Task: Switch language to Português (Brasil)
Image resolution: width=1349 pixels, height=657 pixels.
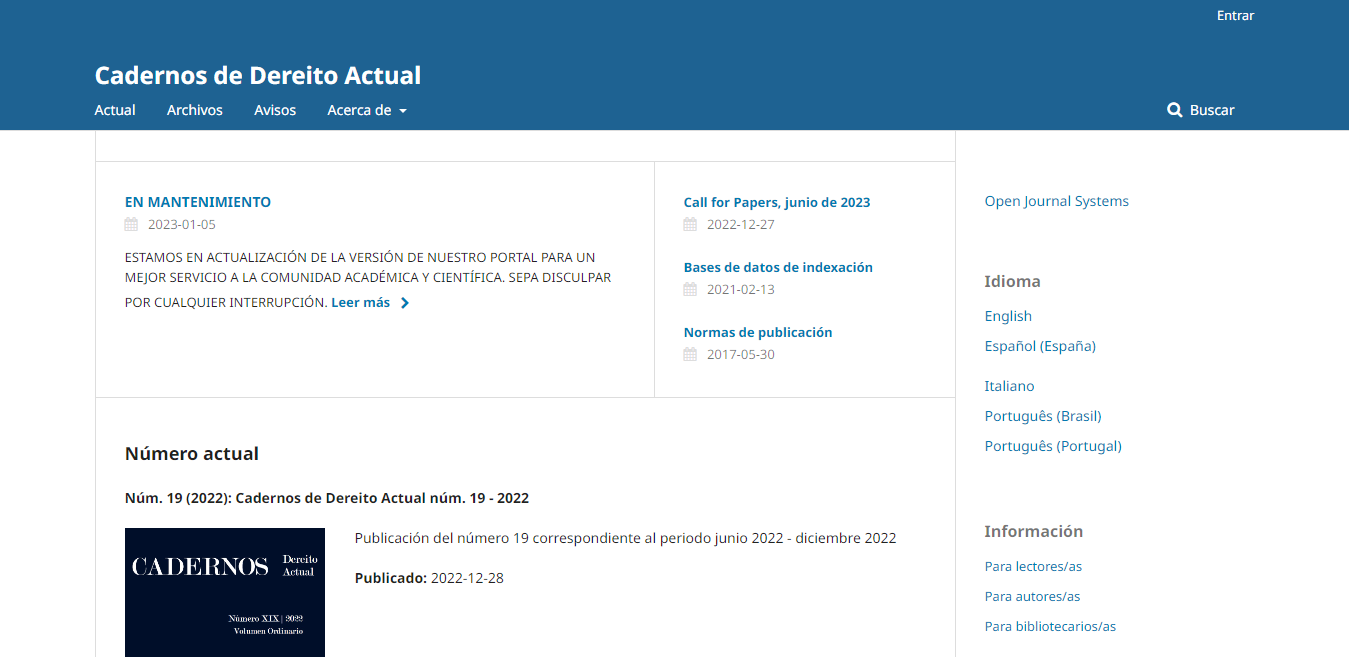Action: [1043, 416]
